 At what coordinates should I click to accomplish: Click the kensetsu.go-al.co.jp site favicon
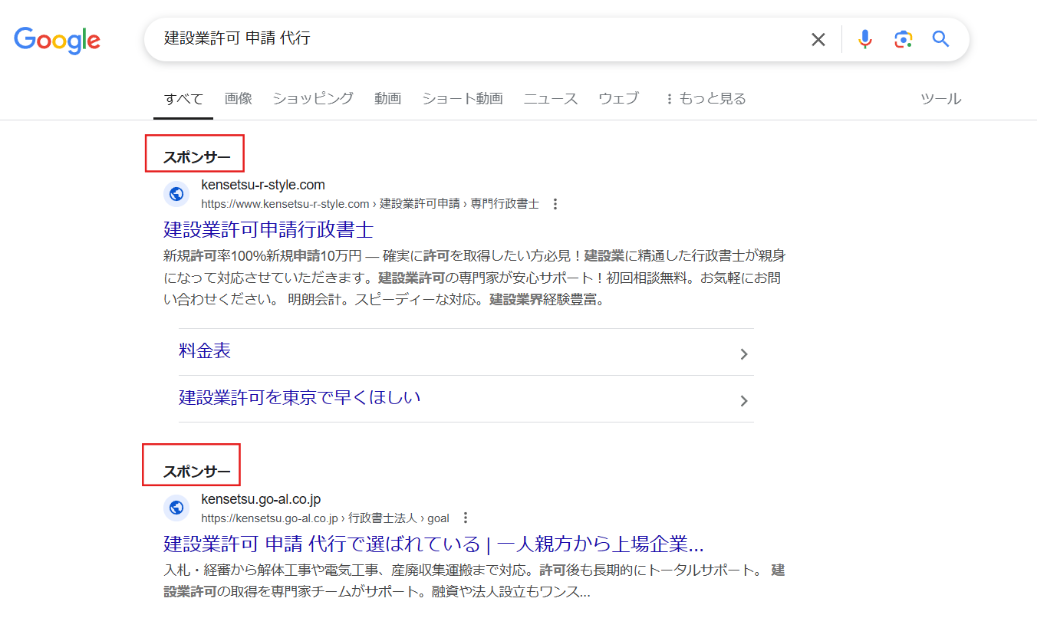[176, 507]
